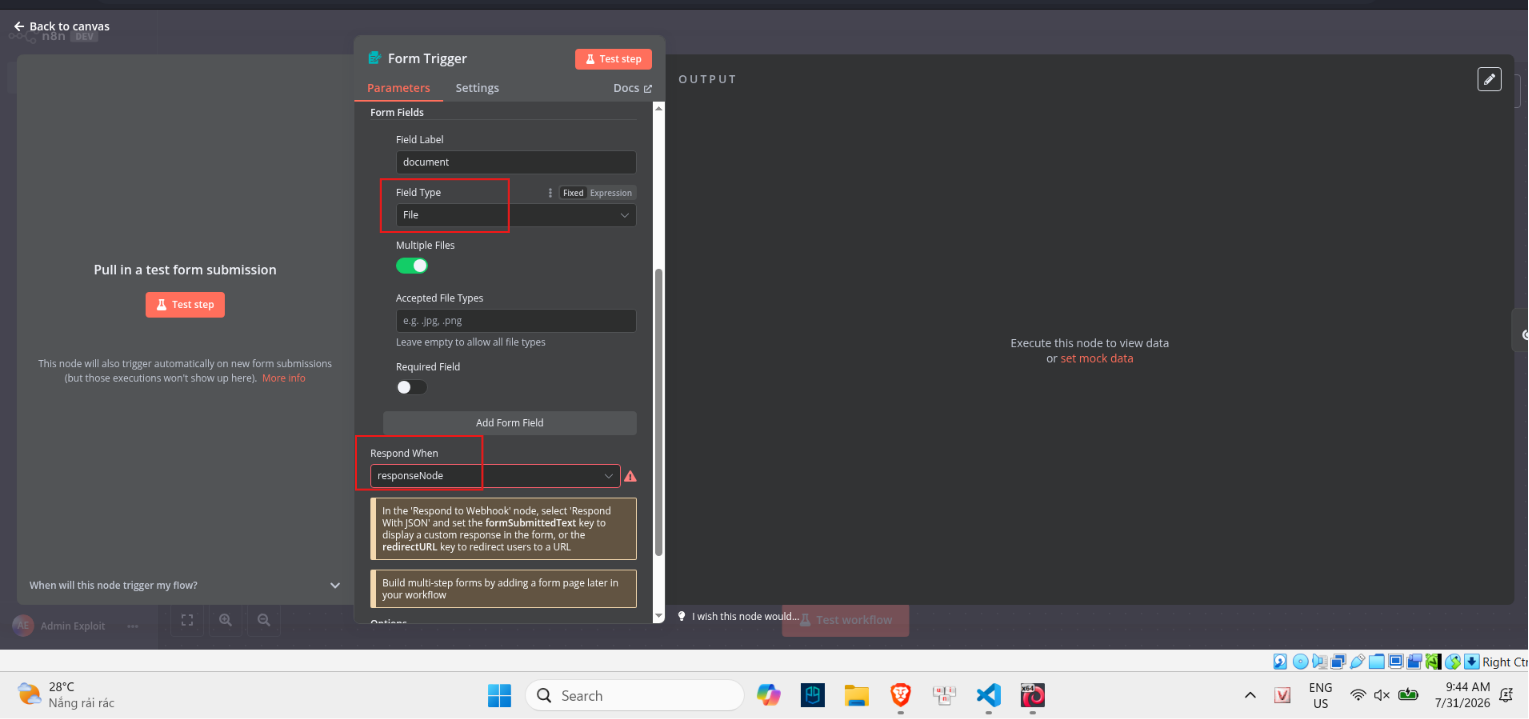Open Visual Studio Code from the taskbar
Screen dimensions: 1529x719
click(x=988, y=695)
